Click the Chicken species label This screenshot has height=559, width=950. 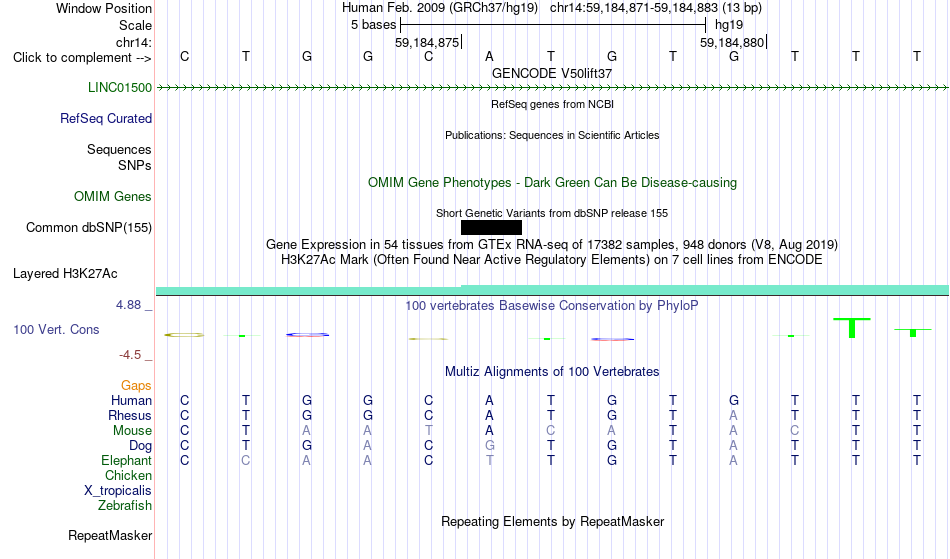click(128, 475)
